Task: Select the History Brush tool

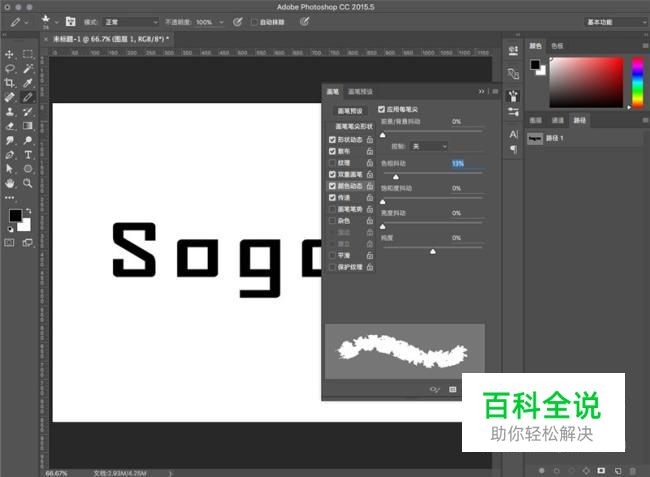Action: tap(28, 111)
